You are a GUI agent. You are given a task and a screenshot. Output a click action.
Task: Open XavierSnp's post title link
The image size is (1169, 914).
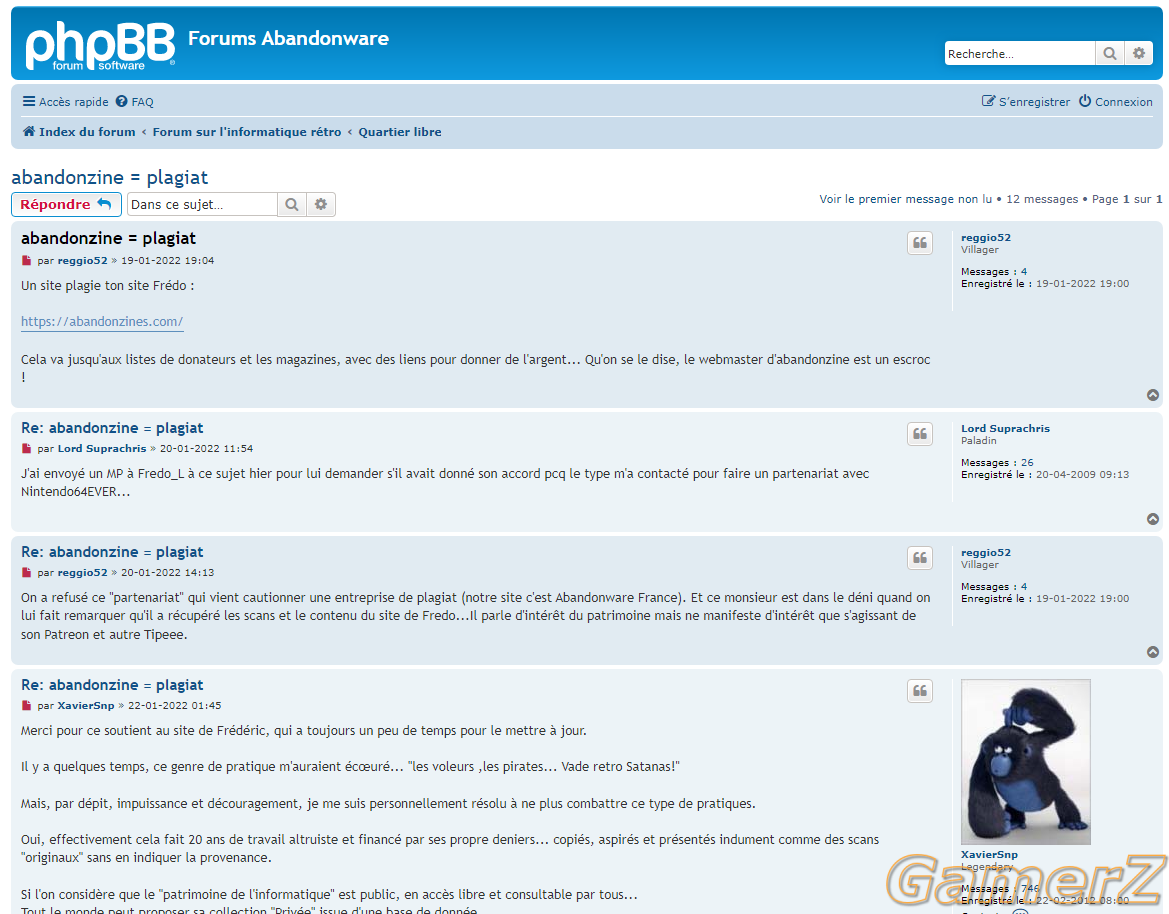pyautogui.click(x=112, y=685)
